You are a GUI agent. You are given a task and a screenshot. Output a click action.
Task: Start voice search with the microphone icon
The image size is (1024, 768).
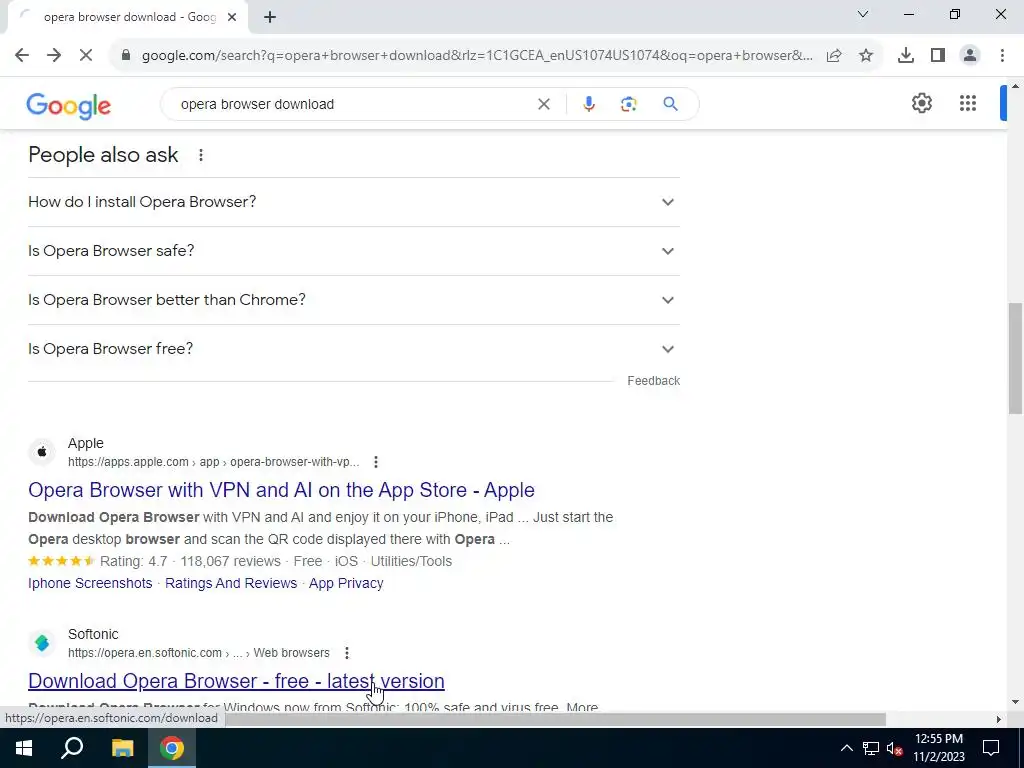click(588, 104)
